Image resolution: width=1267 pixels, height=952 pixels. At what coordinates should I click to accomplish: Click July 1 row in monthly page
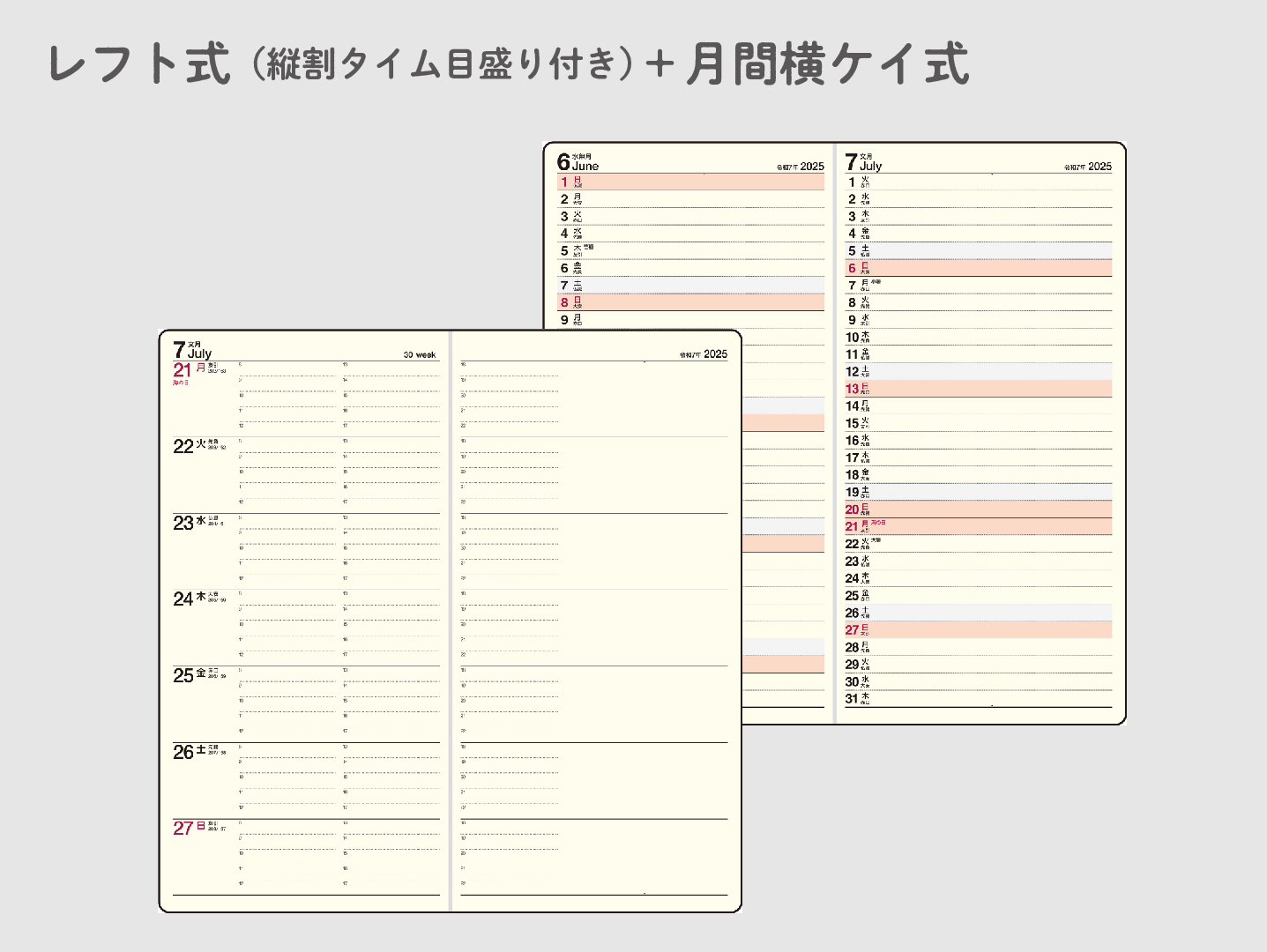click(978, 182)
